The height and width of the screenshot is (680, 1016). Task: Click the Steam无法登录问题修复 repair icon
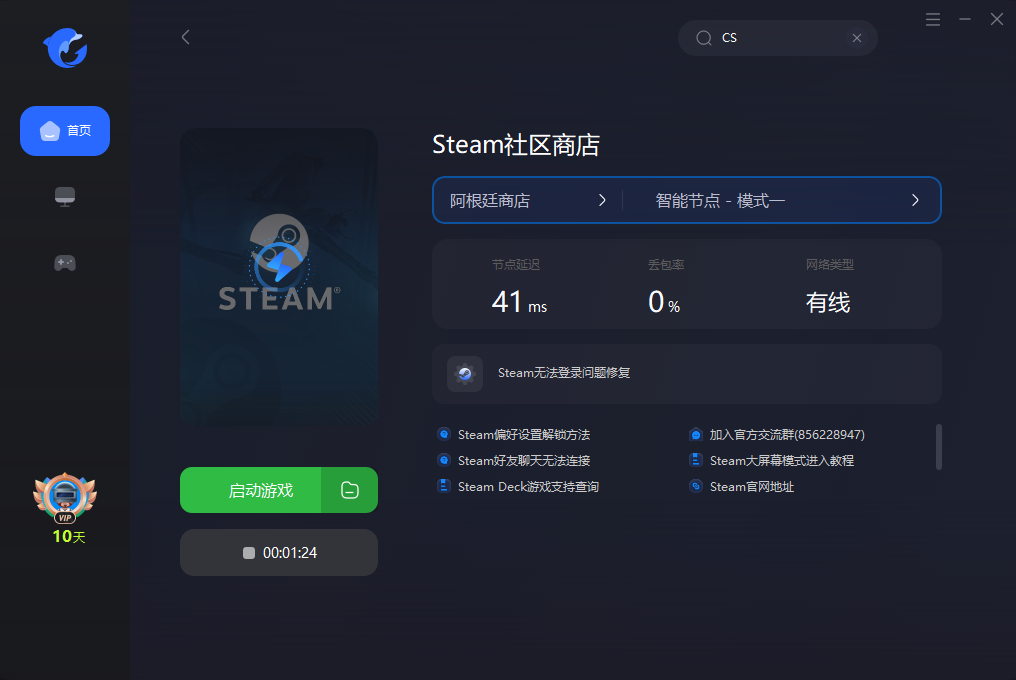[464, 374]
